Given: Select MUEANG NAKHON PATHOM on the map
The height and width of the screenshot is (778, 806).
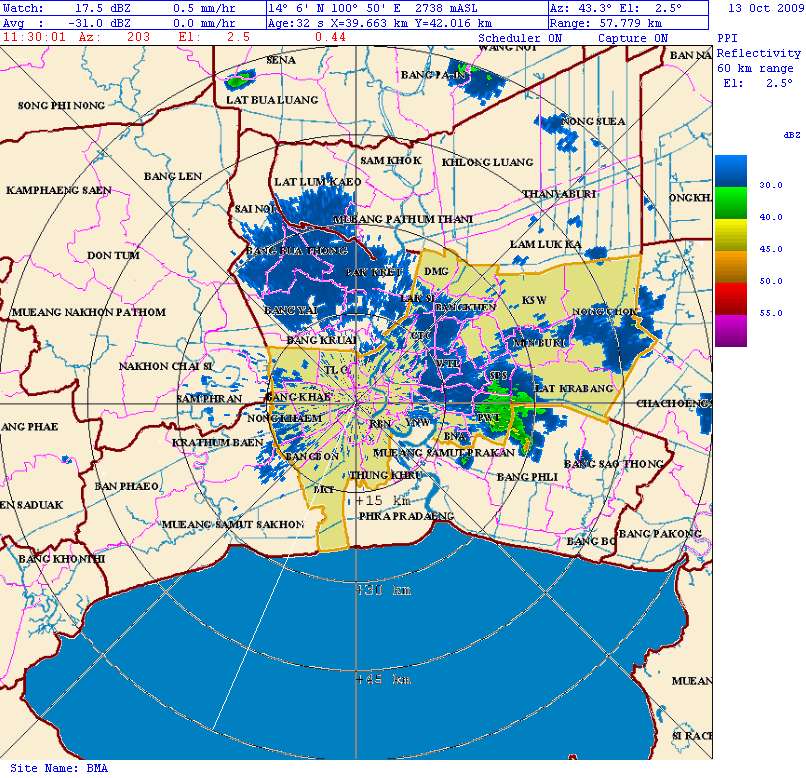Looking at the screenshot, I should tap(88, 312).
